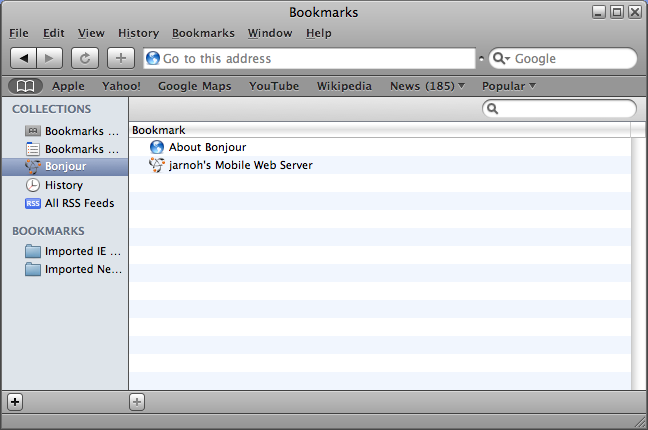Expand the News (185) bookmarks dropdown
The image size is (648, 430).
click(x=427, y=86)
